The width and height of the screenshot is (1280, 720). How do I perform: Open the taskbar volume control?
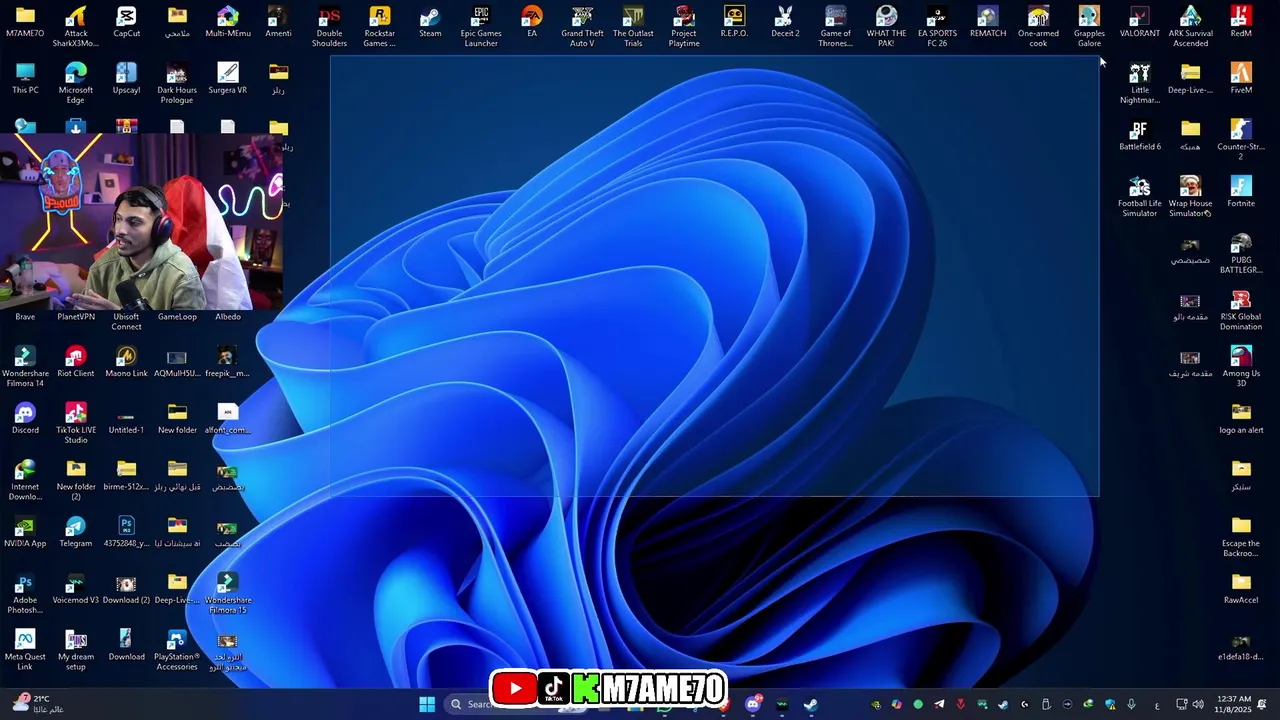tap(1198, 704)
